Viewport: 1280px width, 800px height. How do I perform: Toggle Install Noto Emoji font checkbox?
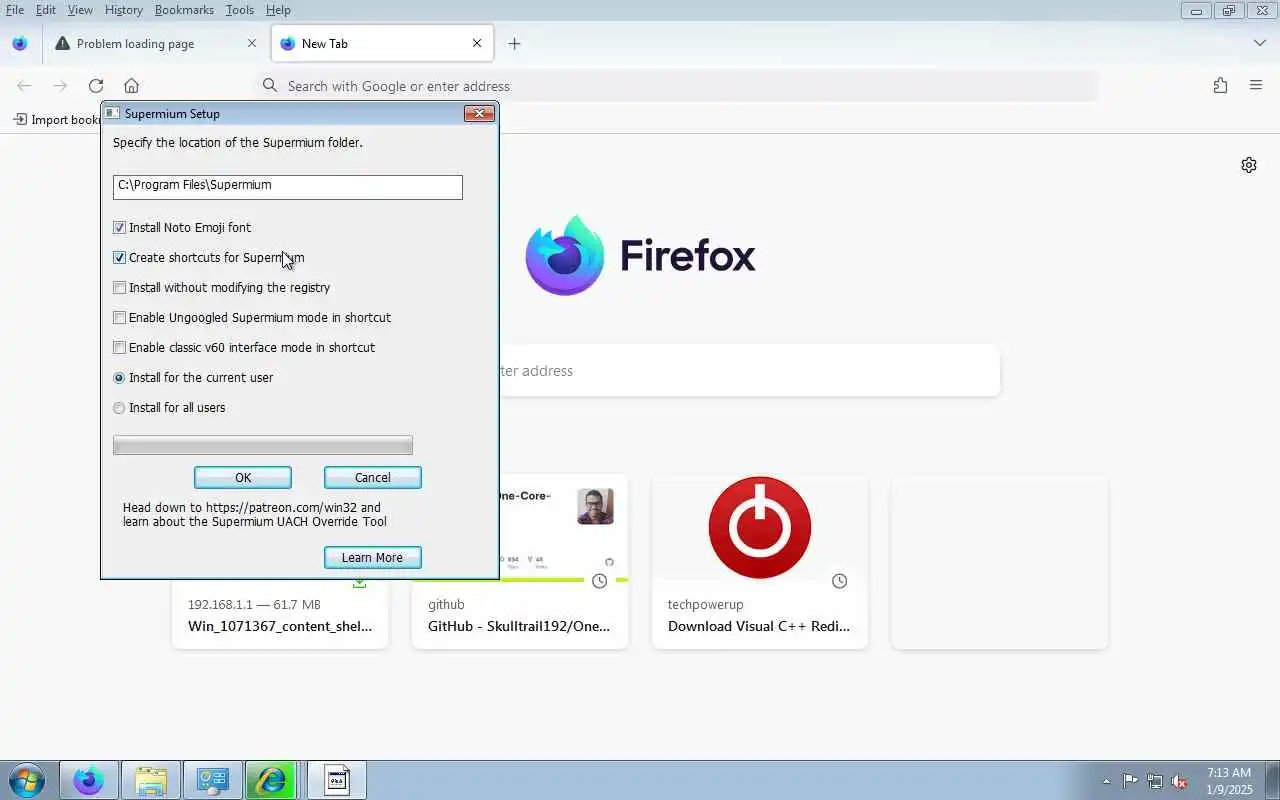pos(119,228)
